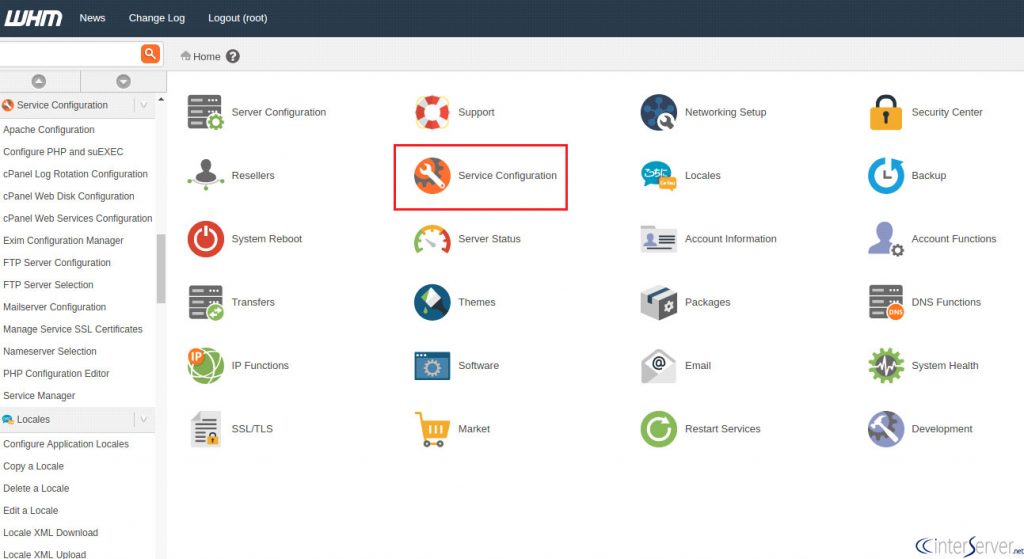Click the WHM logo
Viewport: 1024px width, 559px height.
point(33,18)
